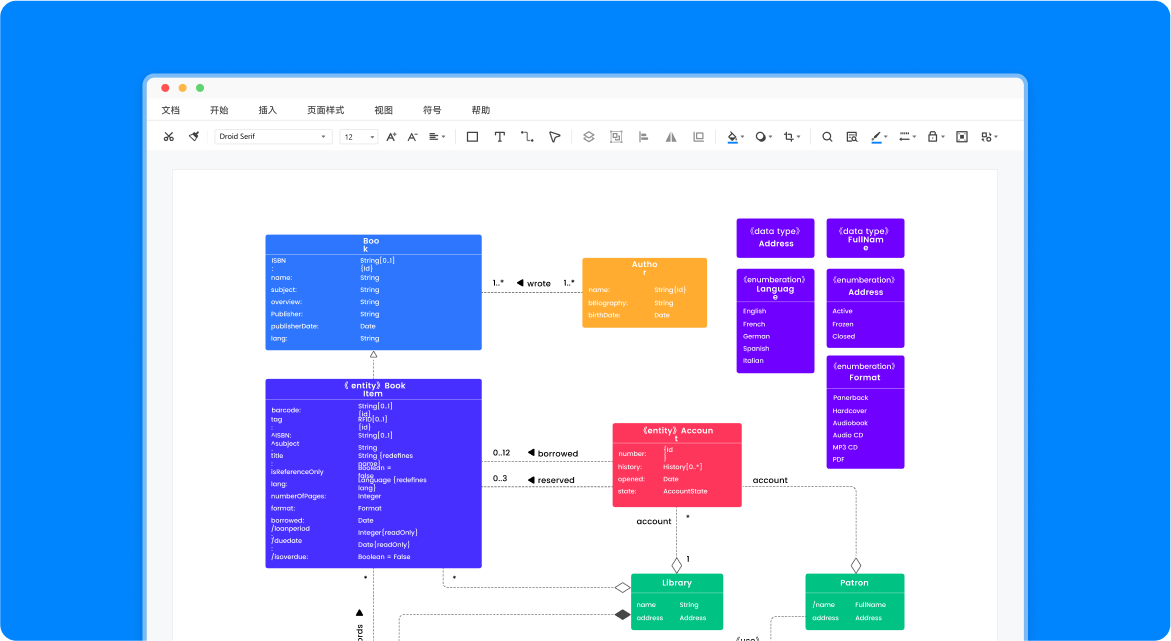1171x641 pixels.
Task: Open the layers icon in toolbar
Action: coord(588,137)
